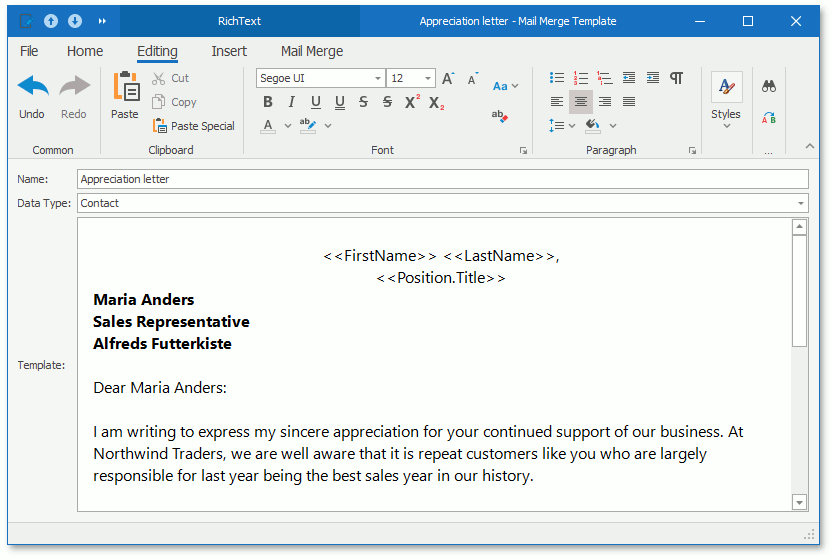Click the next record down arrow icon
The width and height of the screenshot is (833, 560).
pos(75,21)
